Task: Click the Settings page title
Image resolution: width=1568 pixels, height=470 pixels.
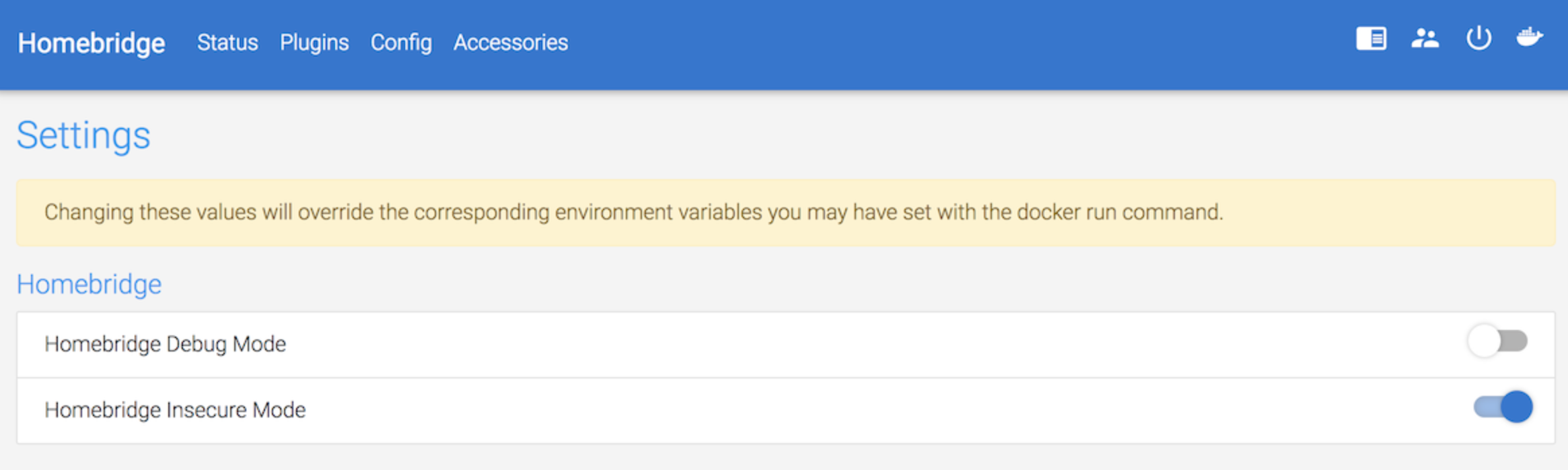Action: (83, 135)
